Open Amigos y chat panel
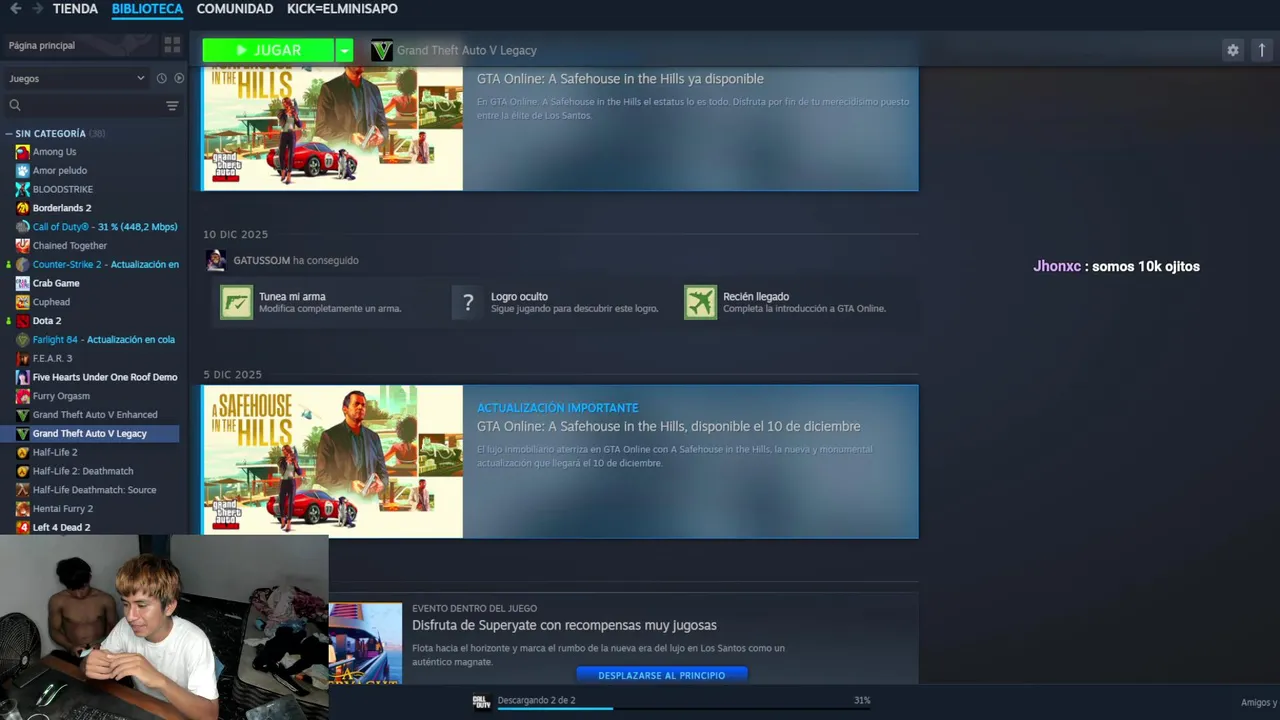 tap(1260, 702)
